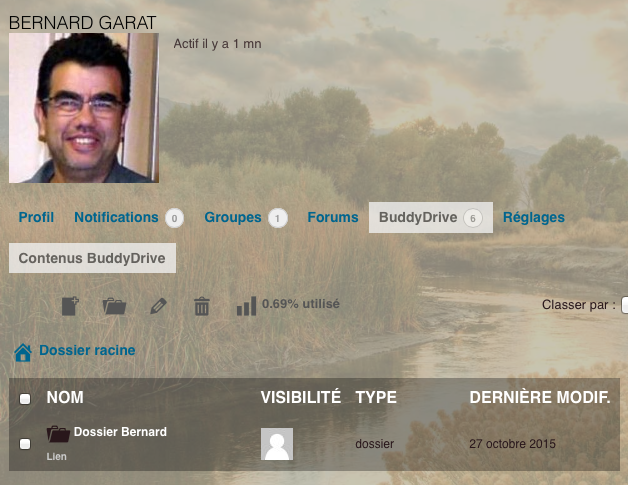Image resolution: width=628 pixels, height=485 pixels.
Task: Click the pencil edit icon
Action: 159,306
